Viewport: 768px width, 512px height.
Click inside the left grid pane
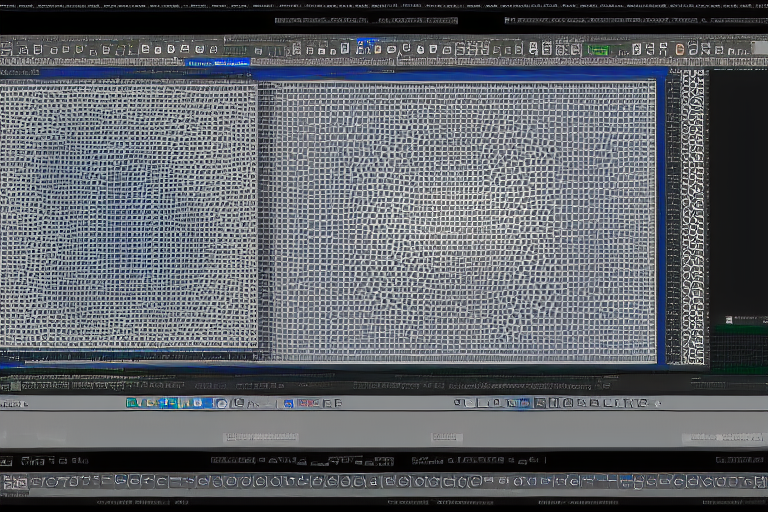[128, 215]
